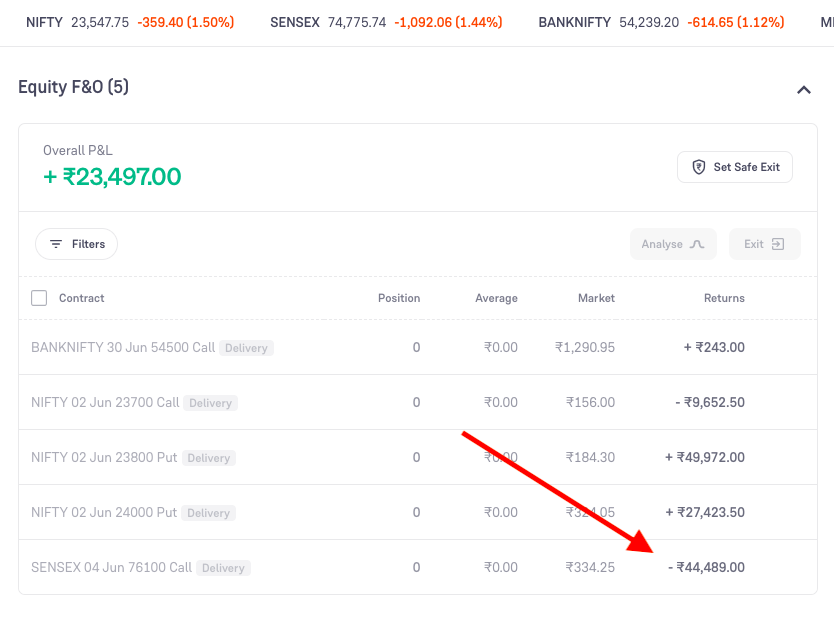Open the Filters button
The image size is (834, 622).
[x=77, y=244]
